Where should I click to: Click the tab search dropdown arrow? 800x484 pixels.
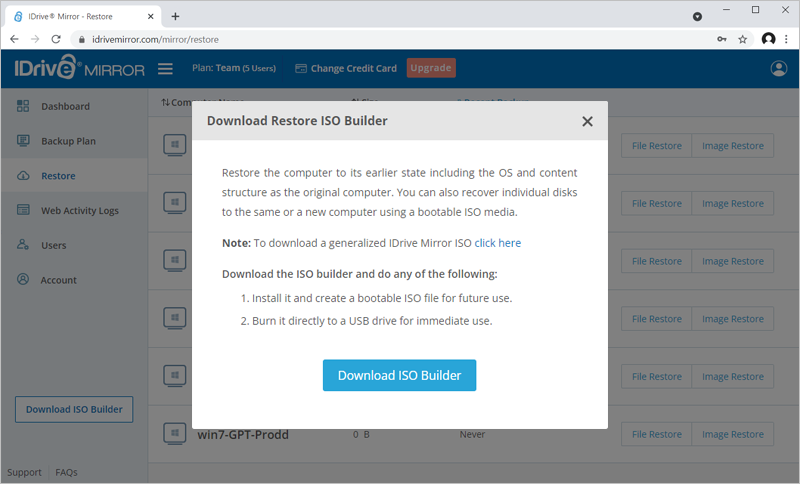tap(697, 17)
